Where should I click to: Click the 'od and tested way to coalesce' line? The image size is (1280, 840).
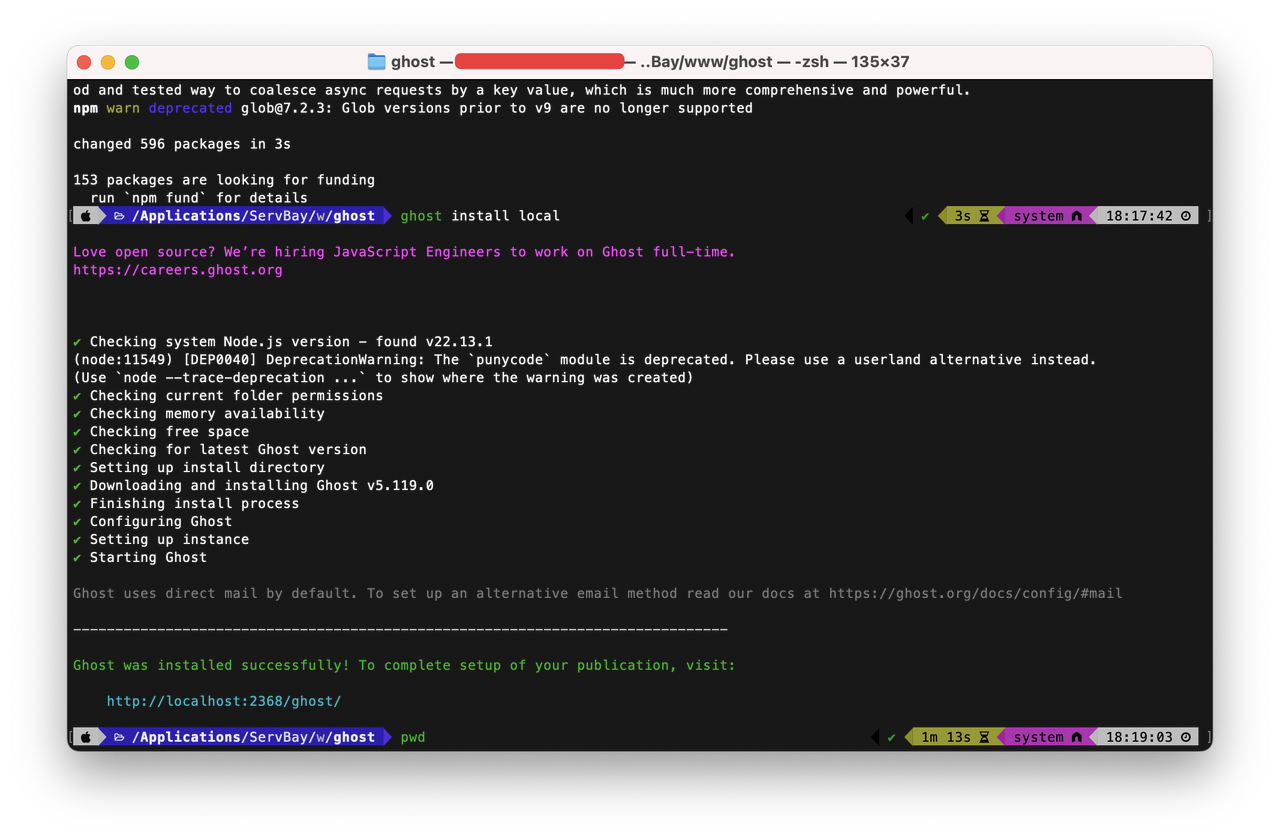pyautogui.click(x=522, y=90)
